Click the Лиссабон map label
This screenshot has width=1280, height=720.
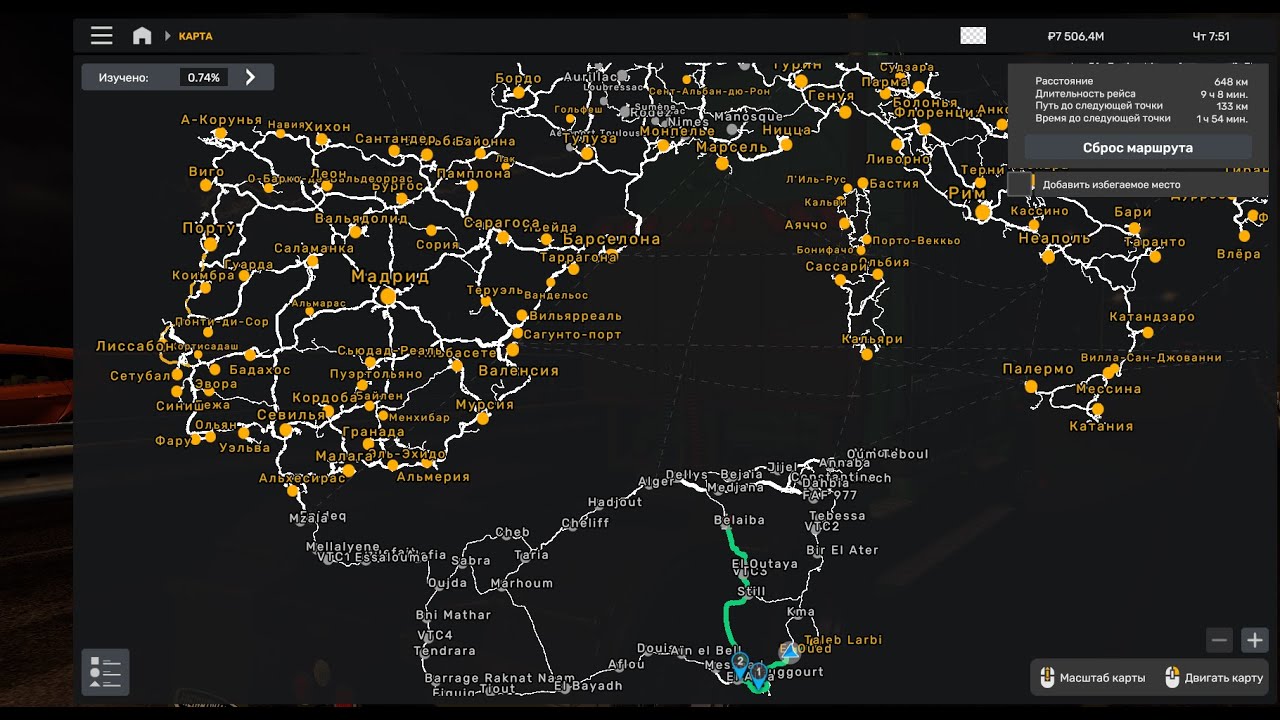tap(135, 346)
